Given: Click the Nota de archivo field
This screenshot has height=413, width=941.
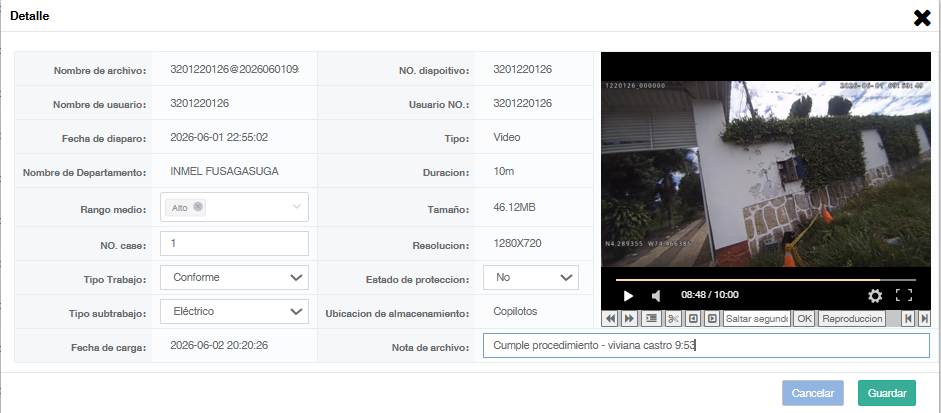Looking at the screenshot, I should point(706,346).
